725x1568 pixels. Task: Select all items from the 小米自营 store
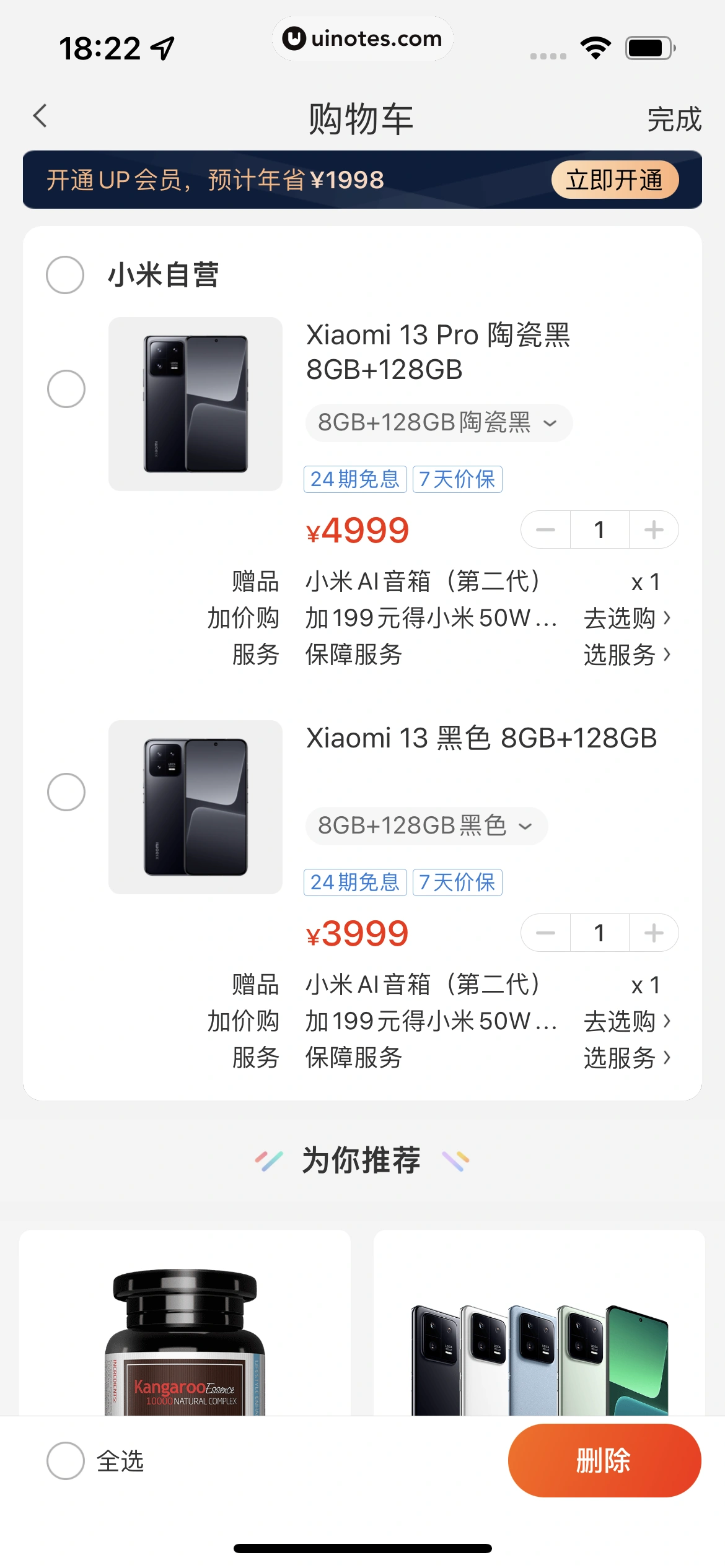click(x=65, y=275)
